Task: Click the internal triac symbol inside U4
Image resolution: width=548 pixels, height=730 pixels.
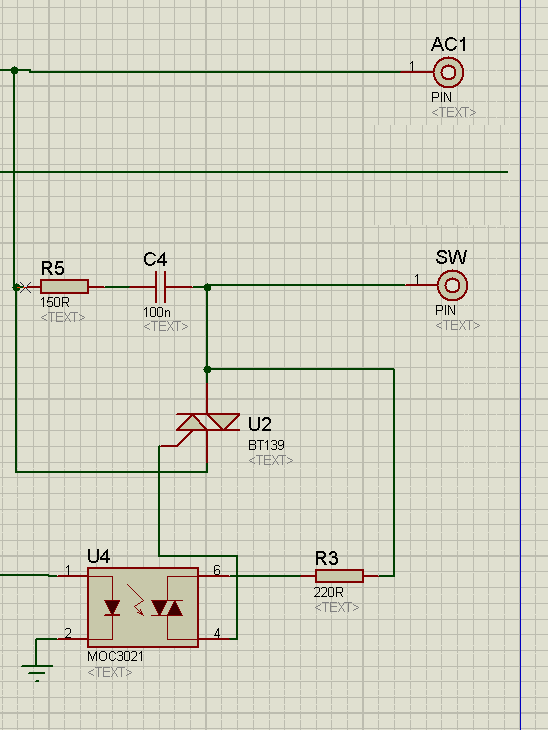Action: (167, 608)
